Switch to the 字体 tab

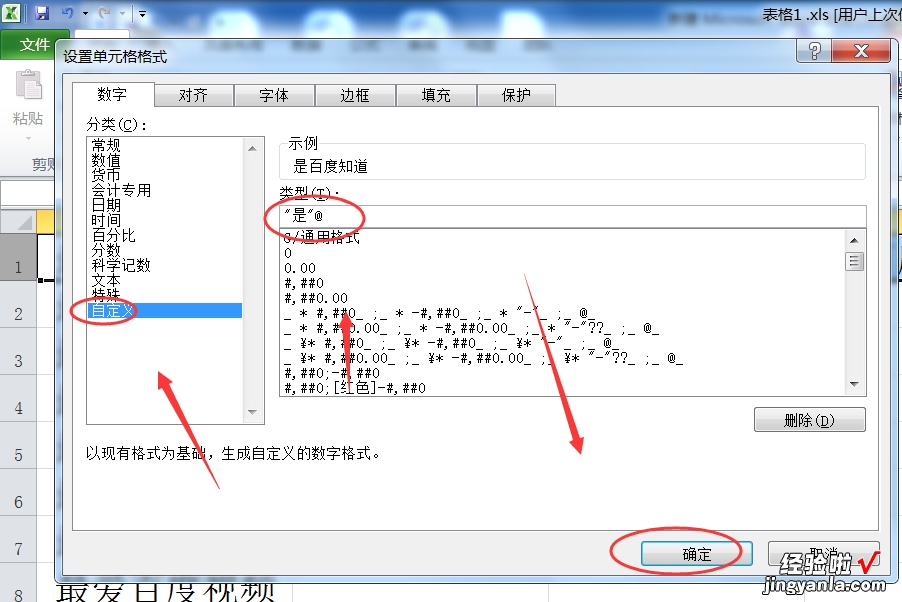[274, 96]
